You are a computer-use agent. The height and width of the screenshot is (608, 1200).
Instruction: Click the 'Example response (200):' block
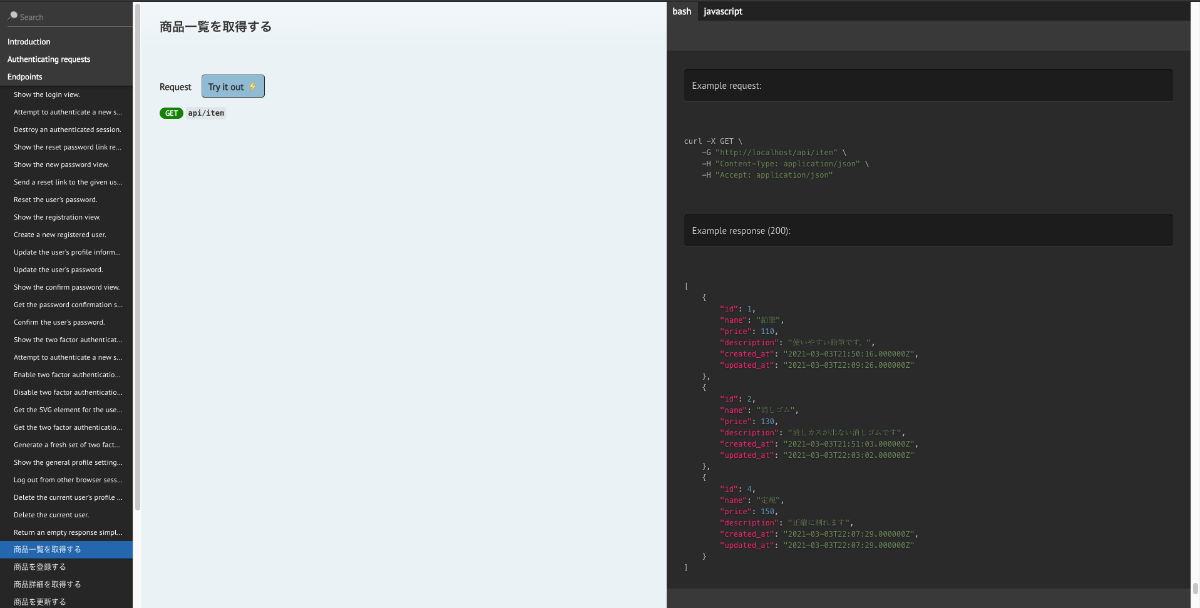pyautogui.click(x=928, y=230)
